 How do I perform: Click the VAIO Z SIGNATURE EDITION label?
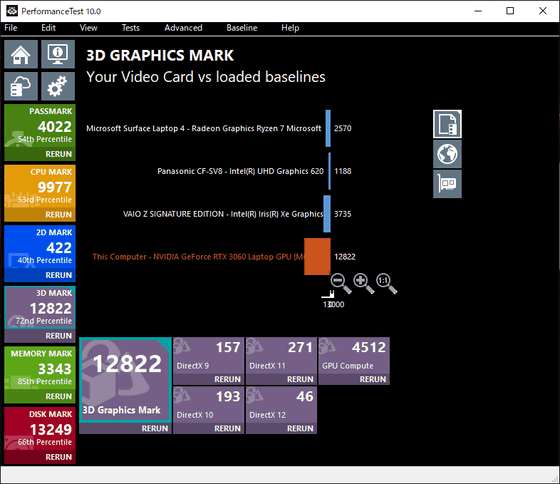pos(223,214)
